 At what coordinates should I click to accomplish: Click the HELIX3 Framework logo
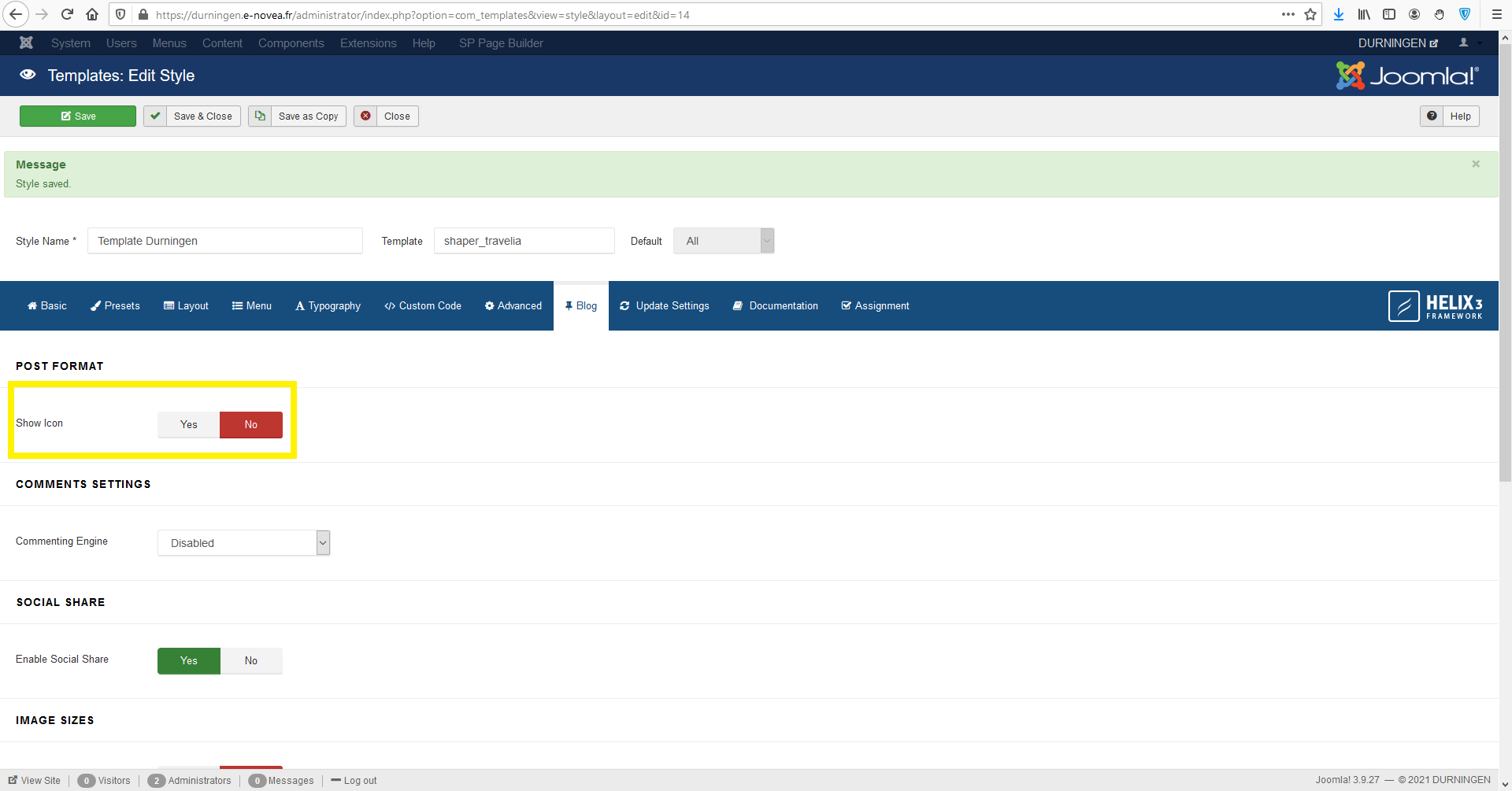[x=1435, y=305]
